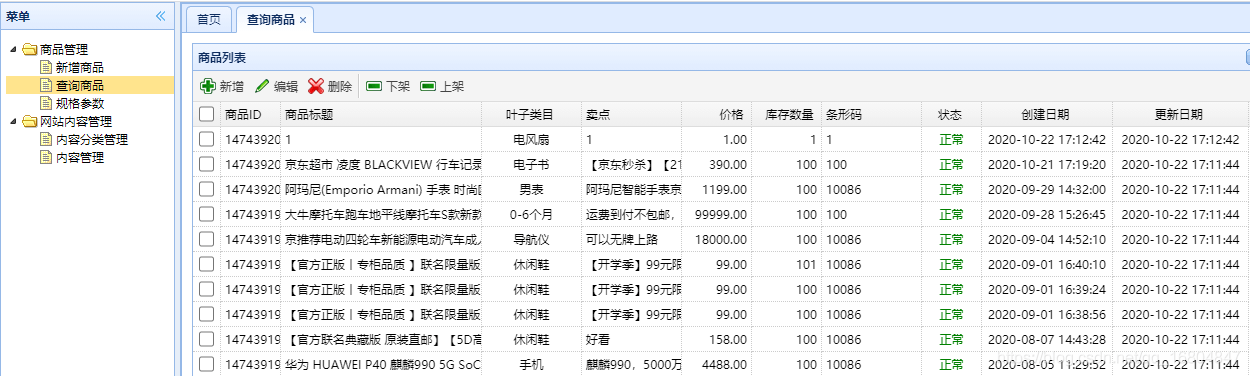
Task: Click 正常 status in the 电风扇 row
Action: 951,140
